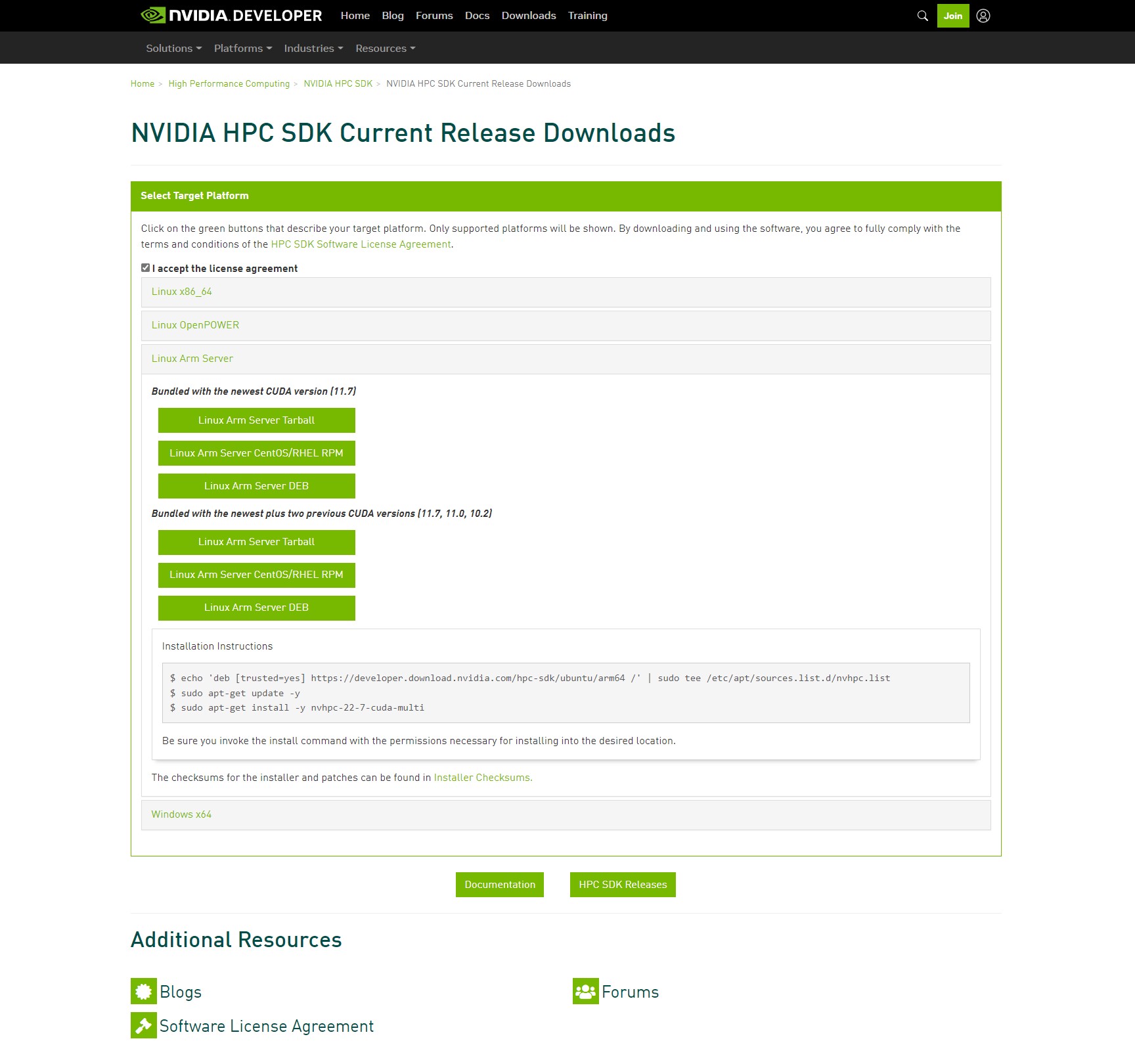Open the Documentation button
This screenshot has width=1135, height=1064.
pos(500,885)
